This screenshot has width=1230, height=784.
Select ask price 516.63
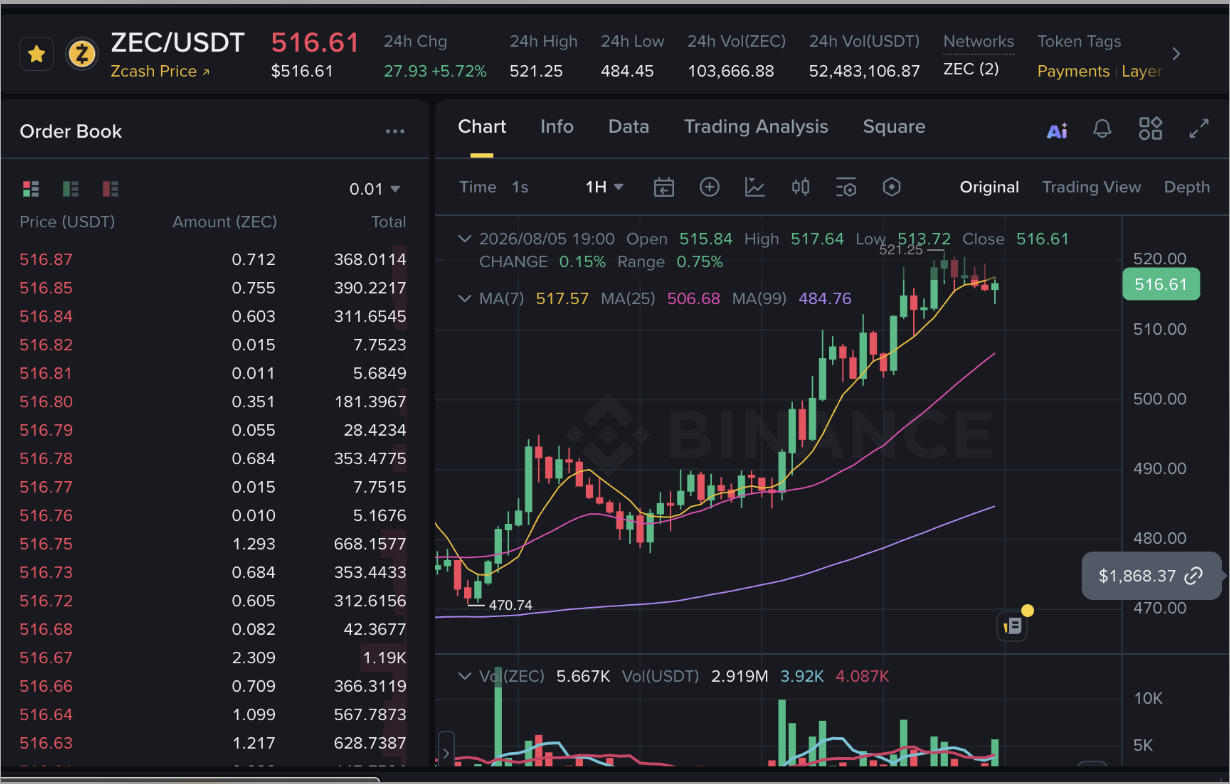[x=46, y=743]
